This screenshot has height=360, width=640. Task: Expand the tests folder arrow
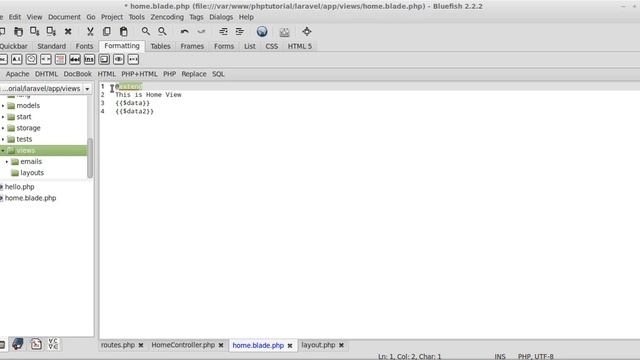pyautogui.click(x=3, y=139)
